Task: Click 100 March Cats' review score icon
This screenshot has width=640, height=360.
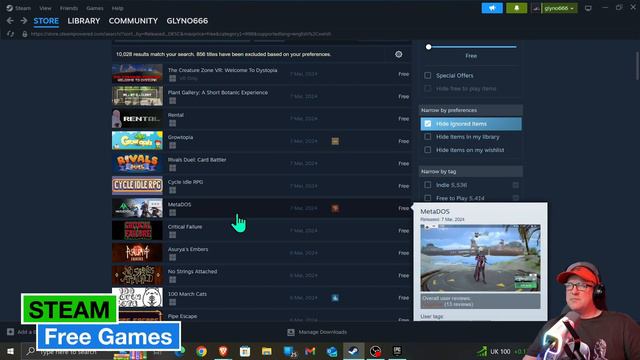Action: (335, 298)
